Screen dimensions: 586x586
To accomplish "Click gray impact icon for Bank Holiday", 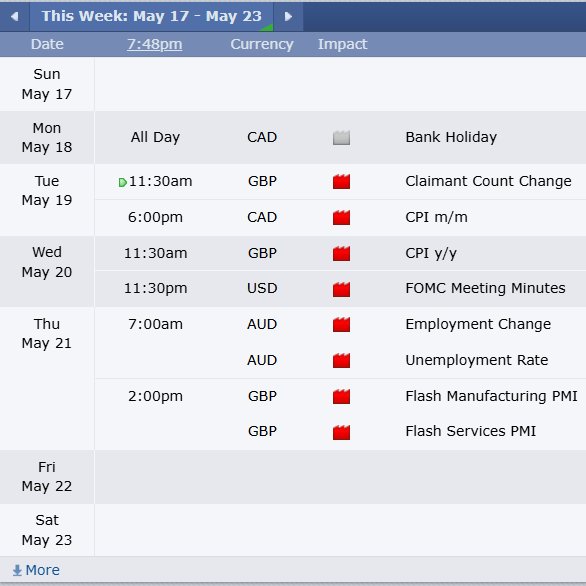I will [341, 138].
